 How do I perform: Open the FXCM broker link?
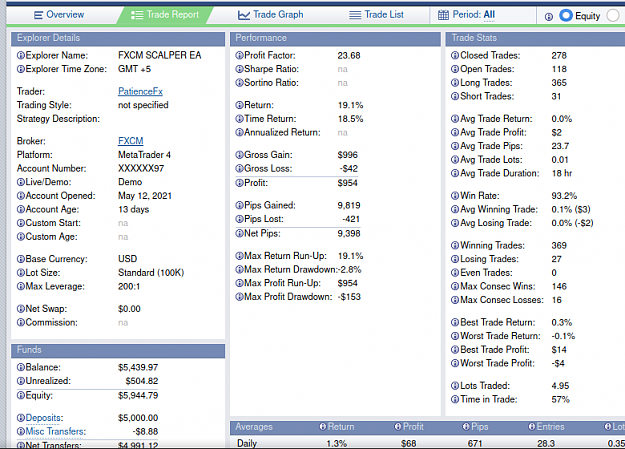pyautogui.click(x=130, y=141)
